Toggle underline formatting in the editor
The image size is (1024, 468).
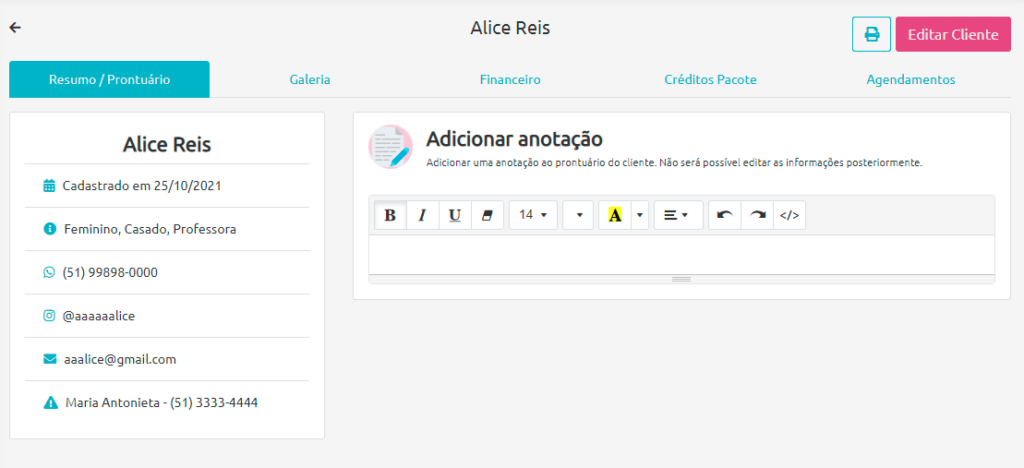(455, 215)
